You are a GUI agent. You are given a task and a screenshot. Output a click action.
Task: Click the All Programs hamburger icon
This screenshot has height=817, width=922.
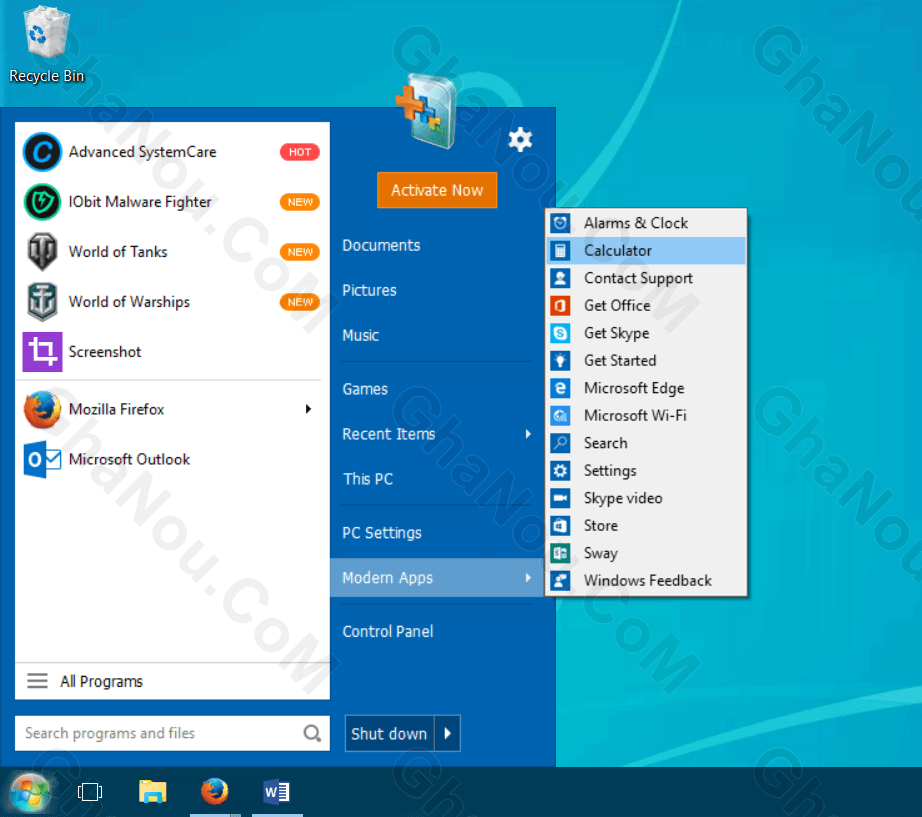[38, 681]
